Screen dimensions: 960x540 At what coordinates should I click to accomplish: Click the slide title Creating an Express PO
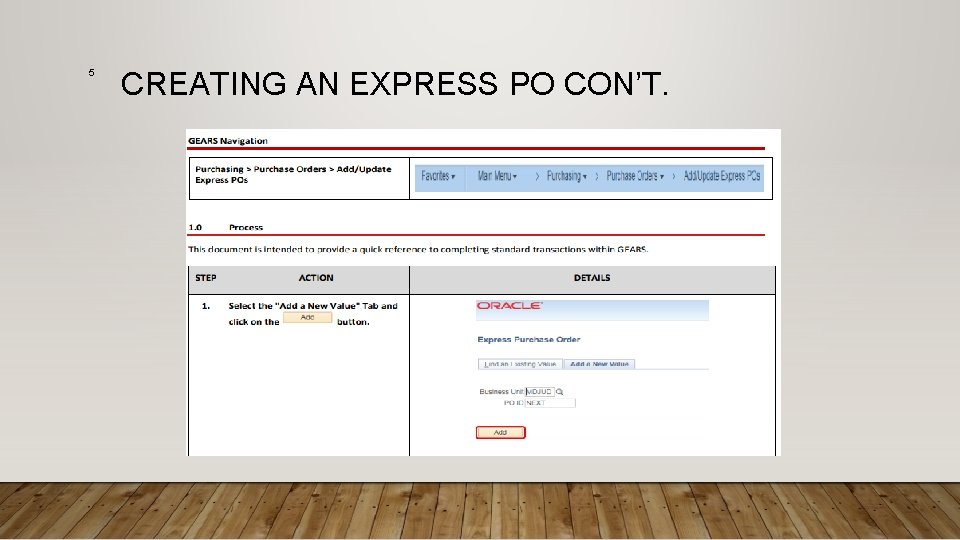click(394, 84)
